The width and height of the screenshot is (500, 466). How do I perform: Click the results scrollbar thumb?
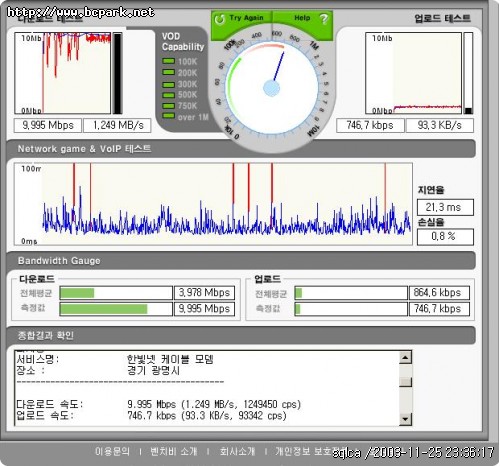[x=405, y=382]
